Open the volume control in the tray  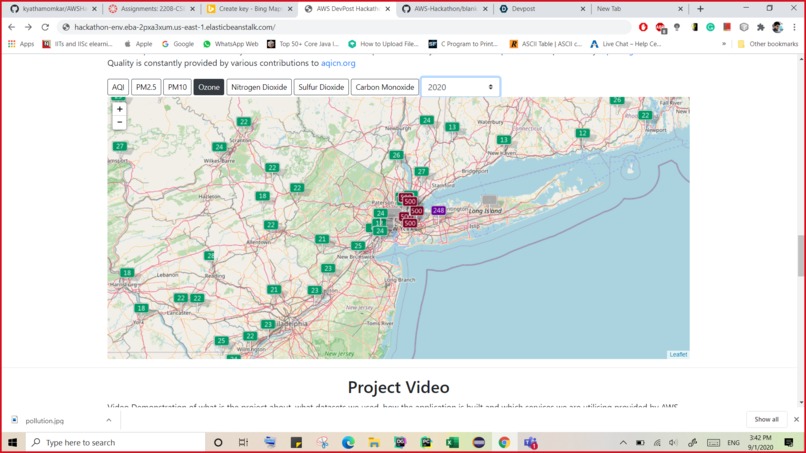[x=673, y=442]
